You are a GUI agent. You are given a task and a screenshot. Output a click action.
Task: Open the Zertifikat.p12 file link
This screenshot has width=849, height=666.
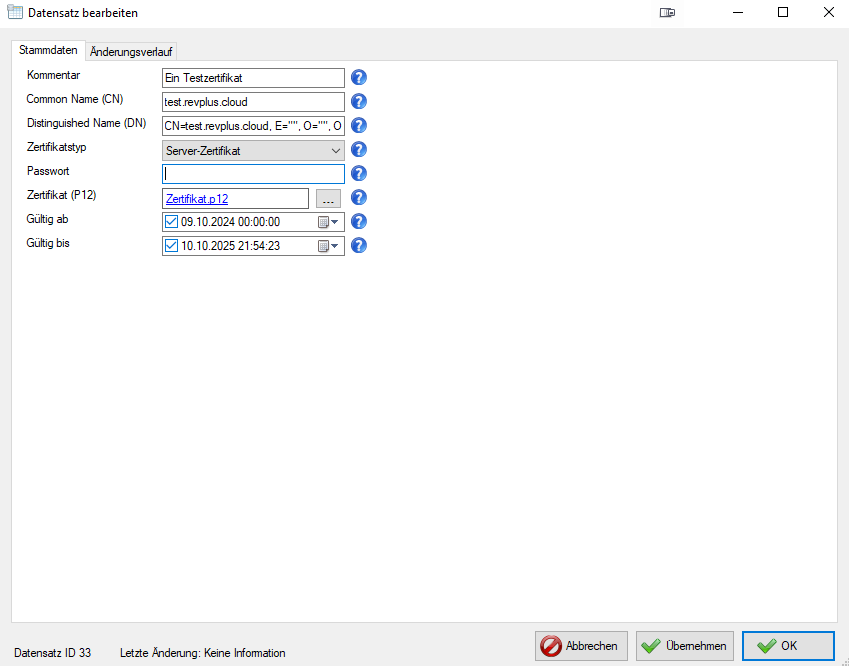point(197,199)
